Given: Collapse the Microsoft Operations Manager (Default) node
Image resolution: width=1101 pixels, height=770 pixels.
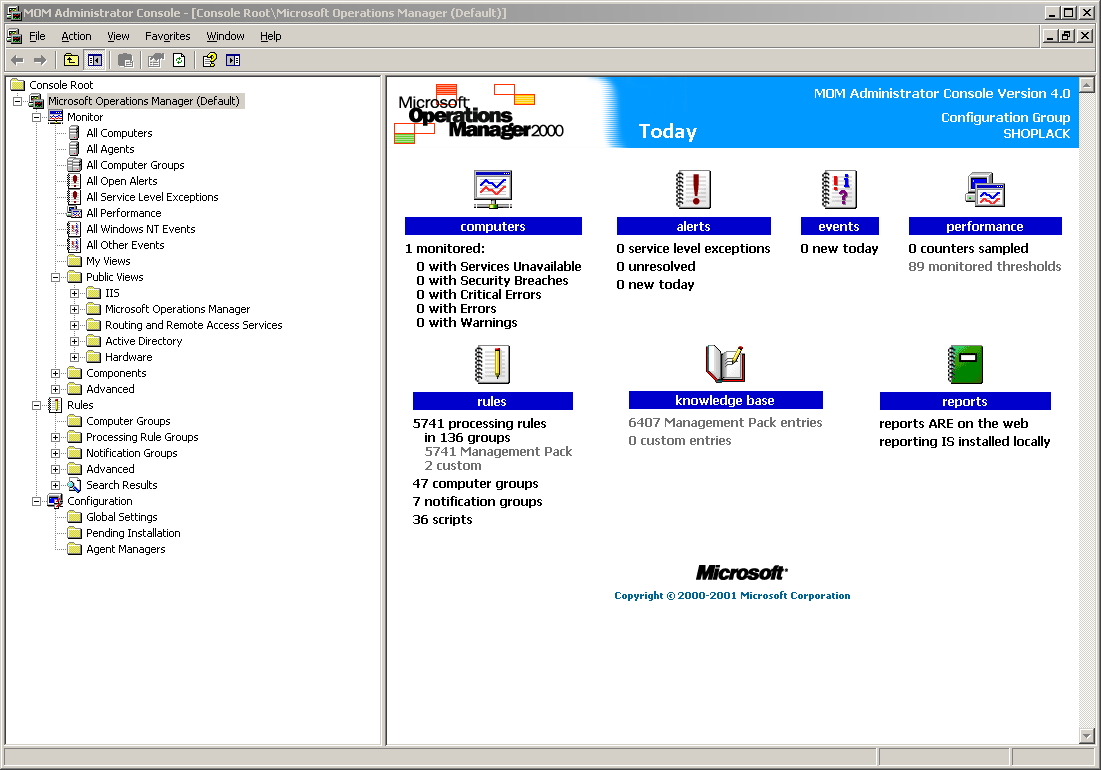Looking at the screenshot, I should click(x=18, y=101).
